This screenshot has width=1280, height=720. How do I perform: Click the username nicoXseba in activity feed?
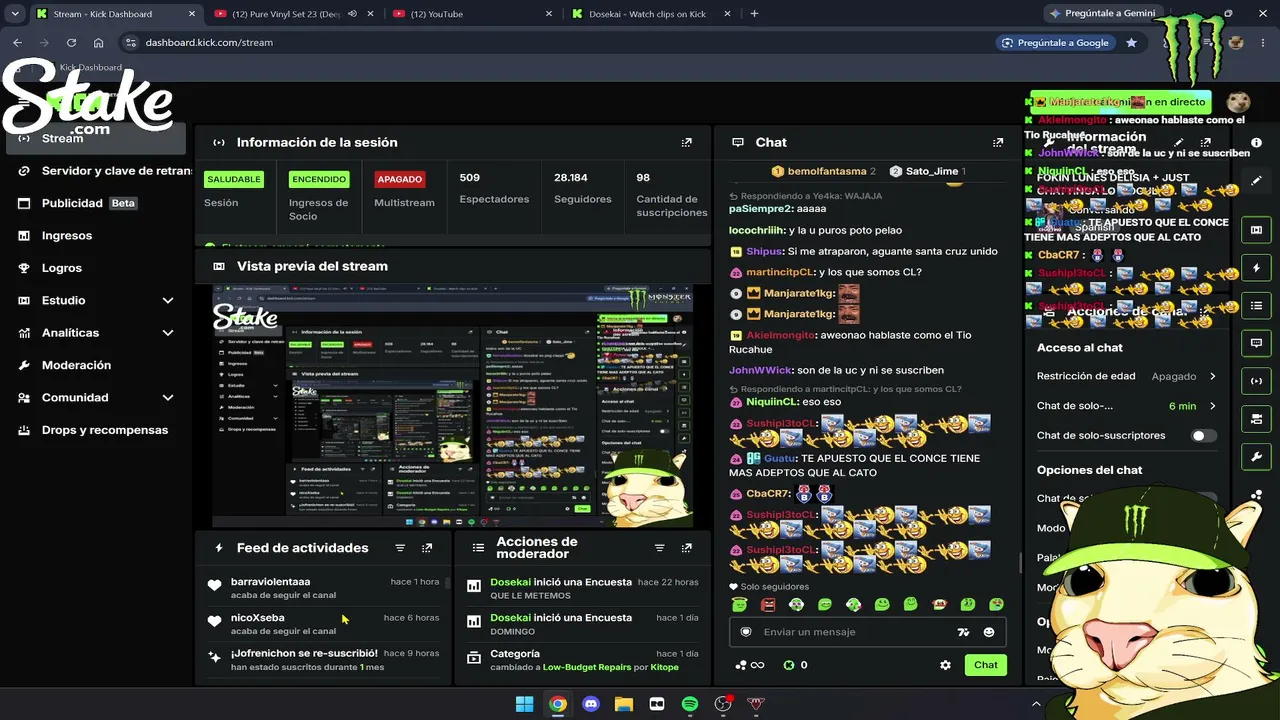pos(257,618)
